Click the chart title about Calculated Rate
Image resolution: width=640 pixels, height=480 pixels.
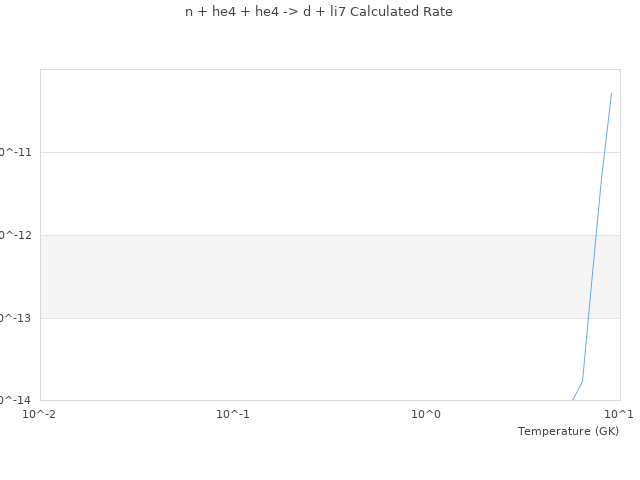319,12
